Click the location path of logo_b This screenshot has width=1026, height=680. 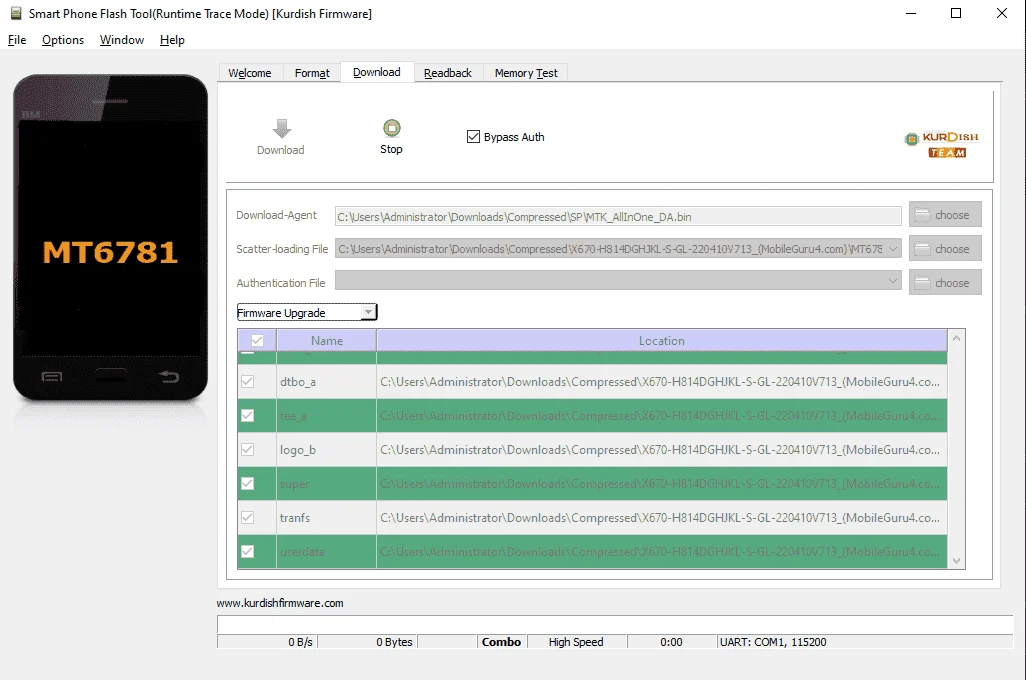coord(660,450)
